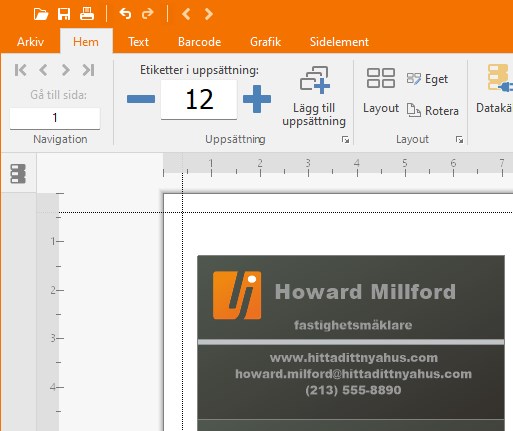513x431 pixels.
Task: Print labels using the printer icon
Action: pyautogui.click(x=87, y=14)
